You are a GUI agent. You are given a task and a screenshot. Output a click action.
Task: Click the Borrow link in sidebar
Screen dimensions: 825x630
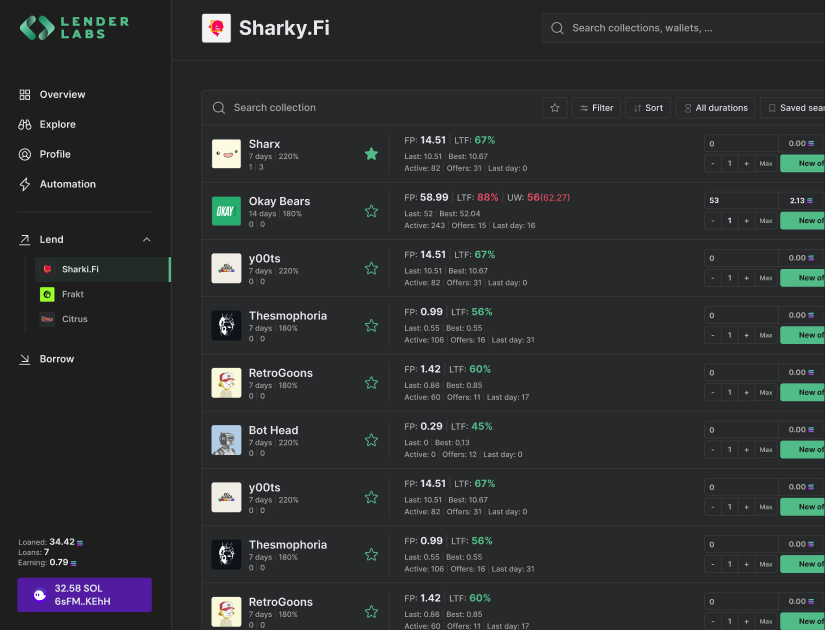pyautogui.click(x=56, y=359)
